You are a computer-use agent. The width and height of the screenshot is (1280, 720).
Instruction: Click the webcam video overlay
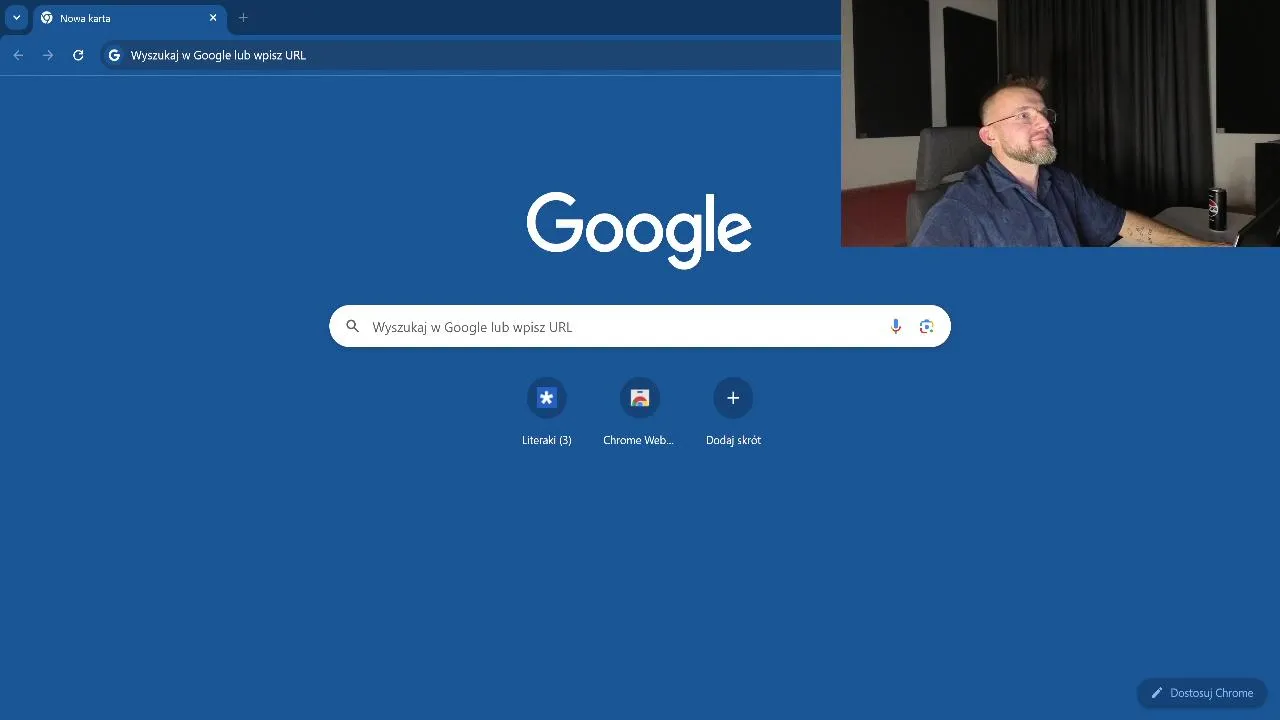click(1060, 123)
